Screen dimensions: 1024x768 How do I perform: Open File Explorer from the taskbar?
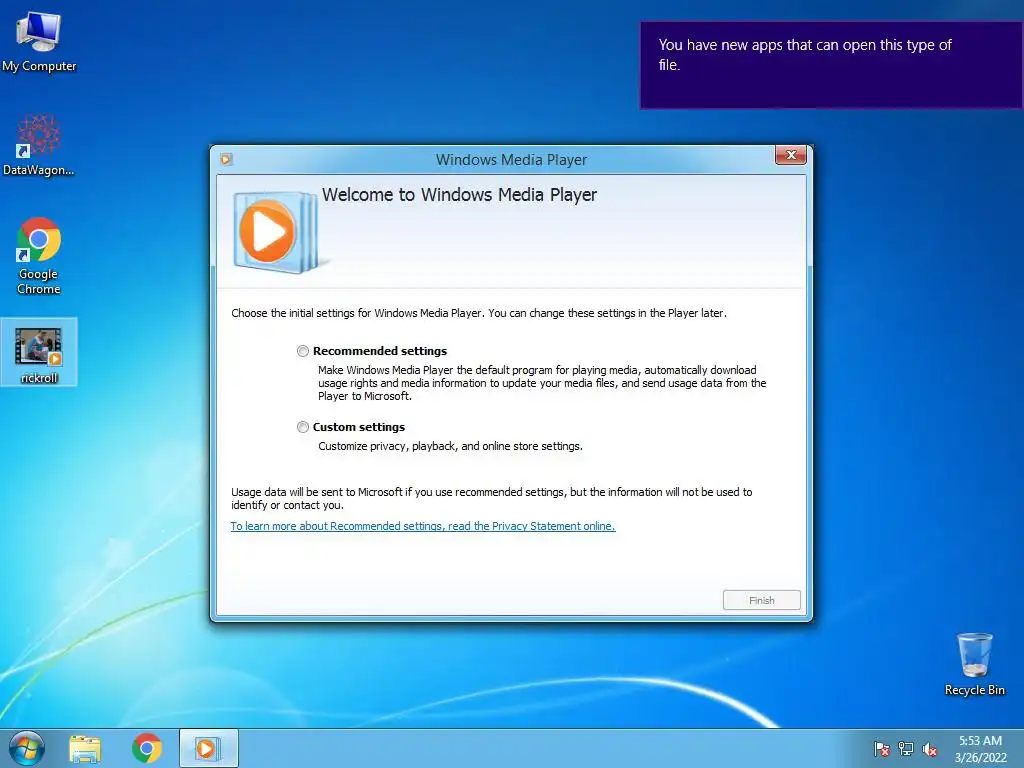pos(85,748)
